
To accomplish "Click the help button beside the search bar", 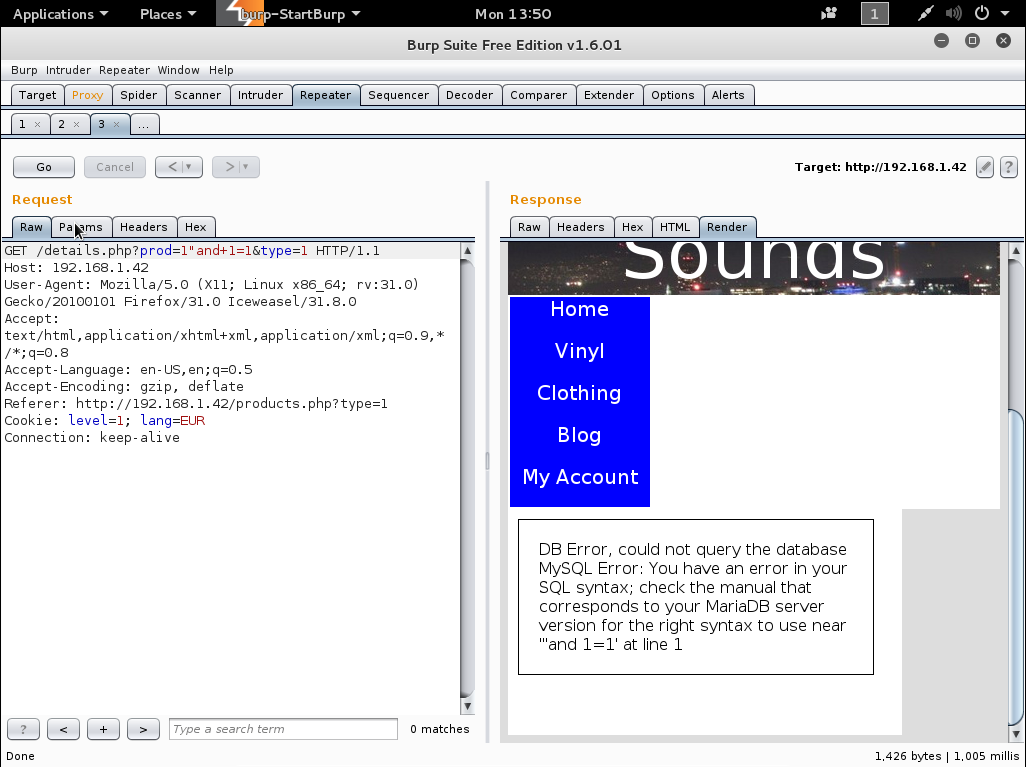I will [23, 729].
